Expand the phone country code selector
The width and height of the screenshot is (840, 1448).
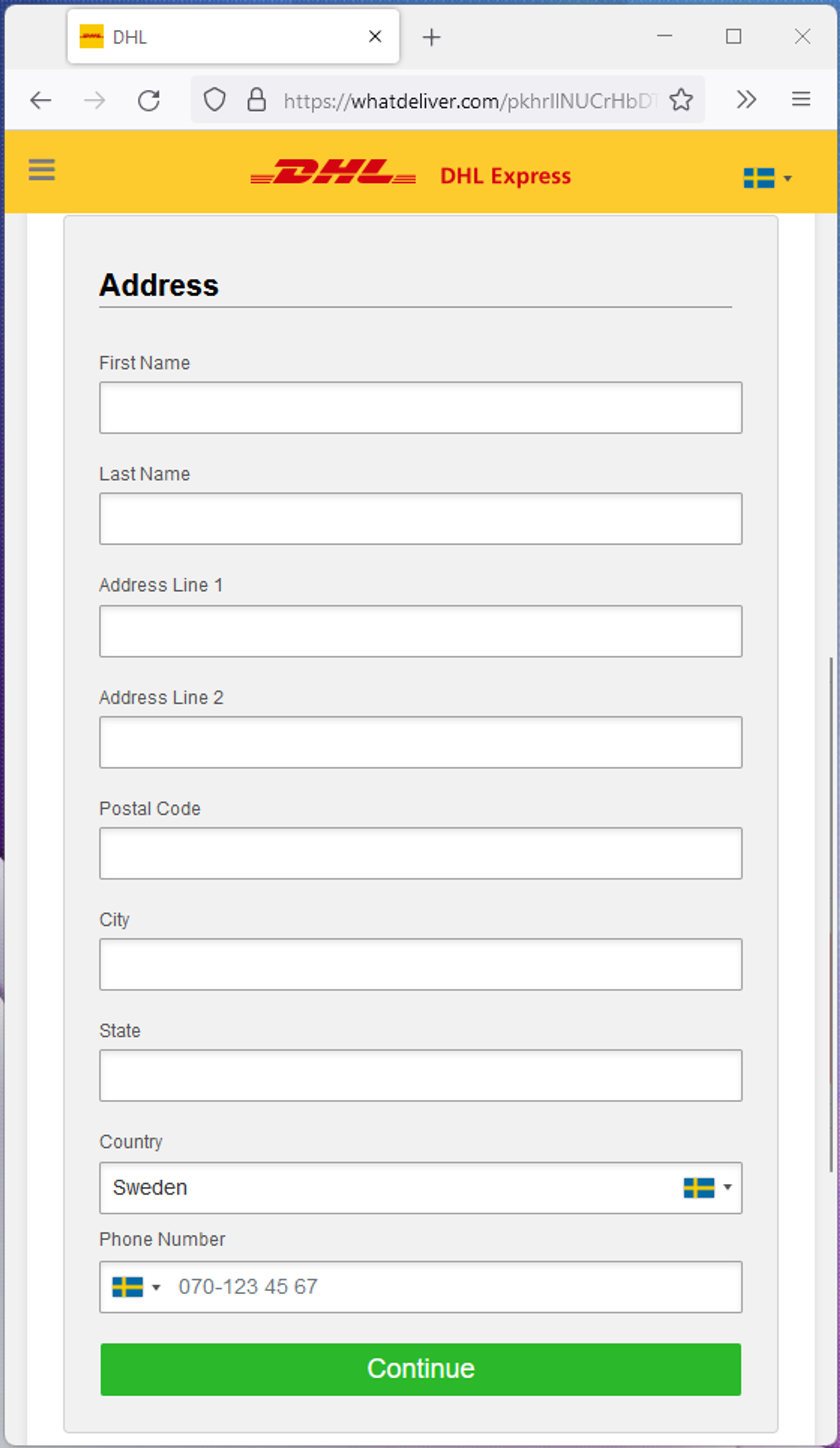136,1287
